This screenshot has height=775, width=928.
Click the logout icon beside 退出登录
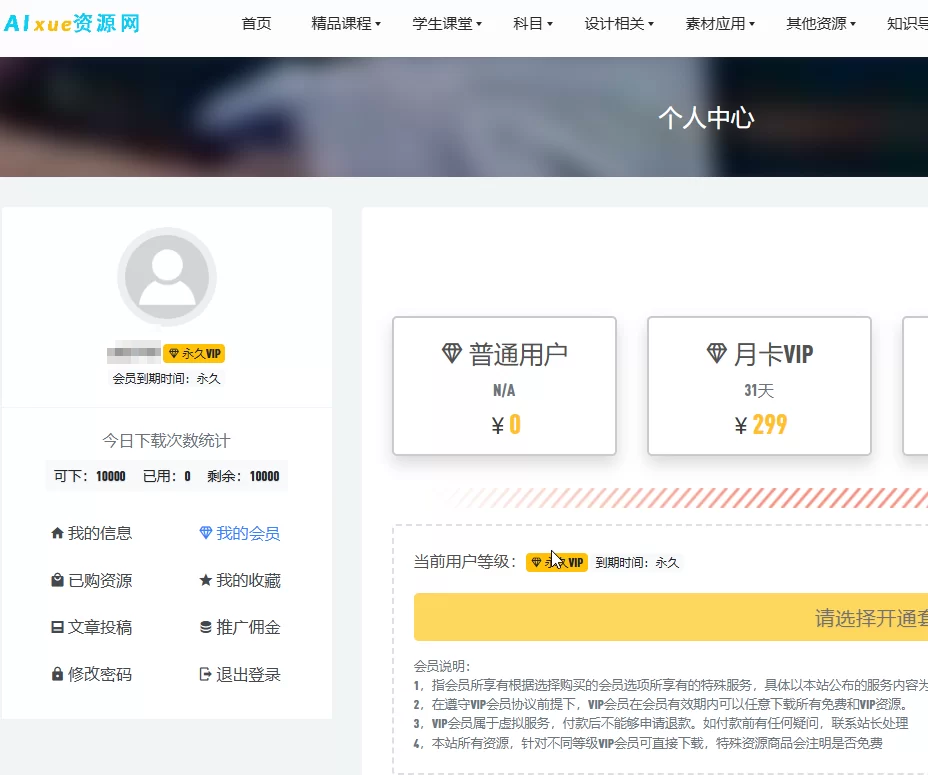pos(205,674)
